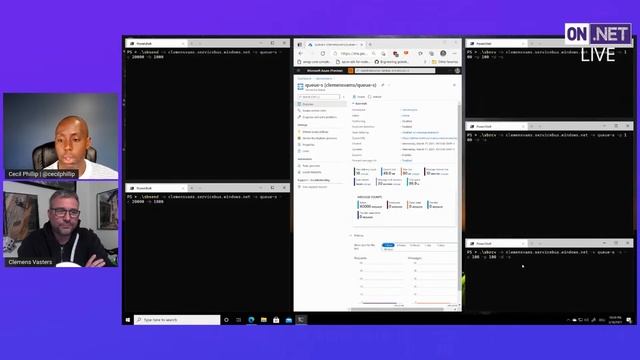Viewport: 640px width, 360px height.
Task: Open a new Edge browser tab
Action: (370, 44)
